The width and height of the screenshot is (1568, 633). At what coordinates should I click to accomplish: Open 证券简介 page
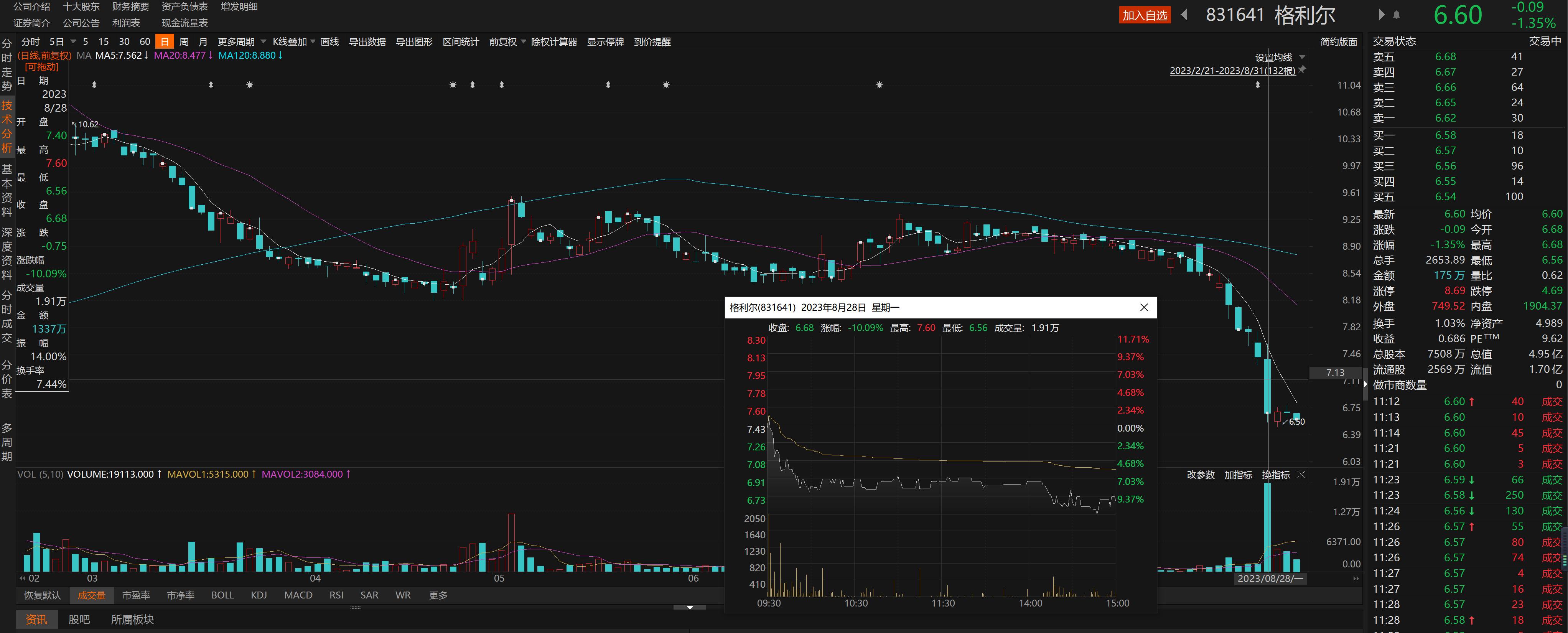tap(32, 23)
